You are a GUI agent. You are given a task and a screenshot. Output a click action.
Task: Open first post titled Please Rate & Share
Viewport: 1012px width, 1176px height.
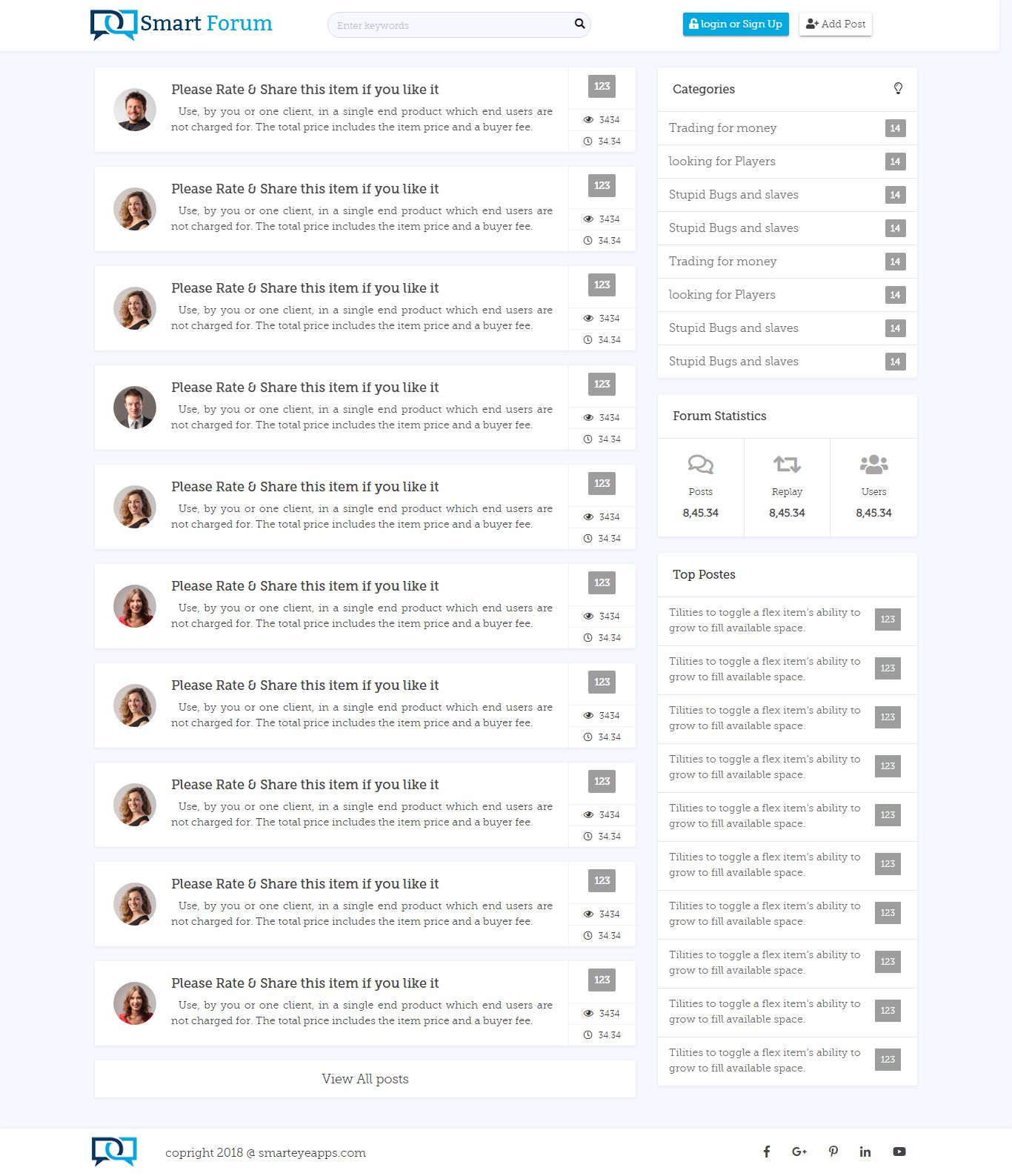coord(304,90)
